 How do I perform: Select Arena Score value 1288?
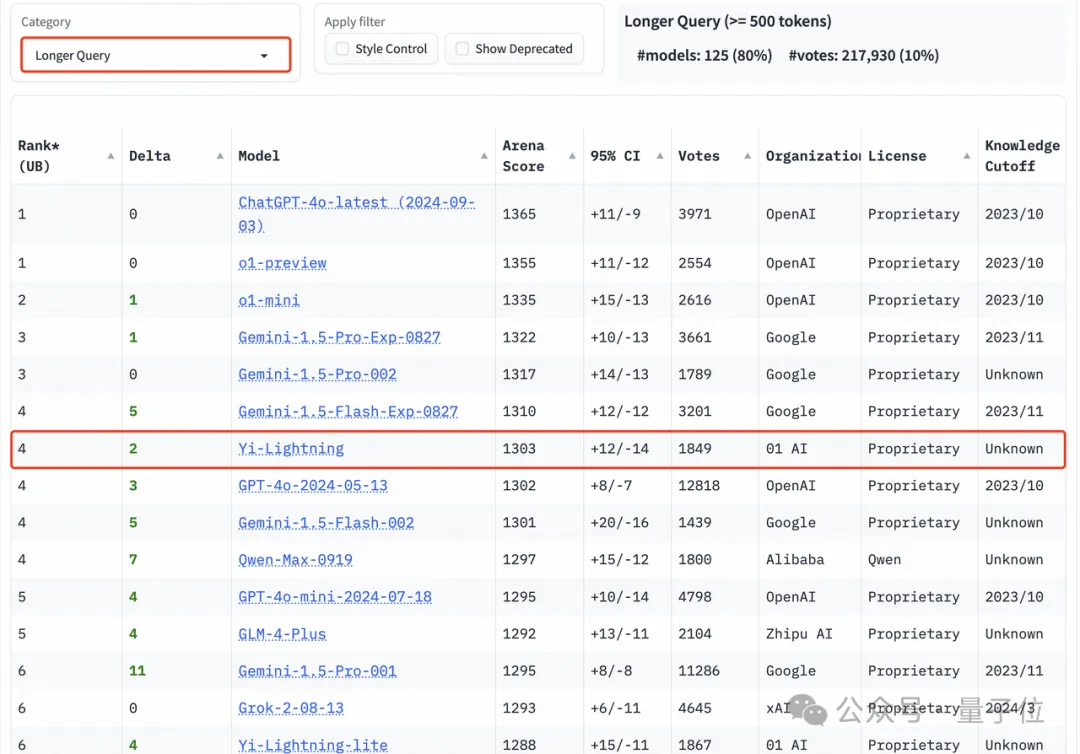click(519, 745)
